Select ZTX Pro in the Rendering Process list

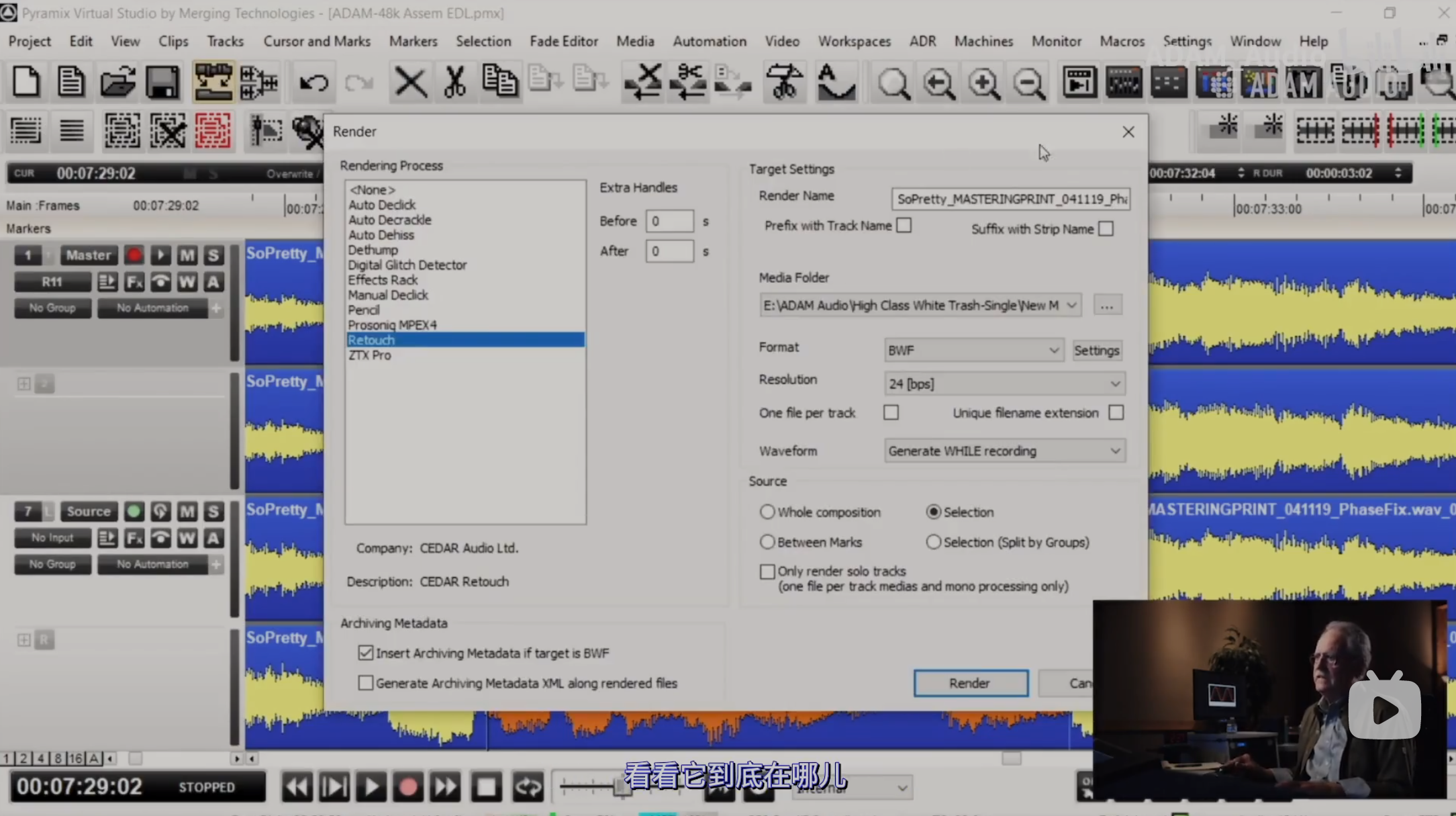click(x=370, y=355)
